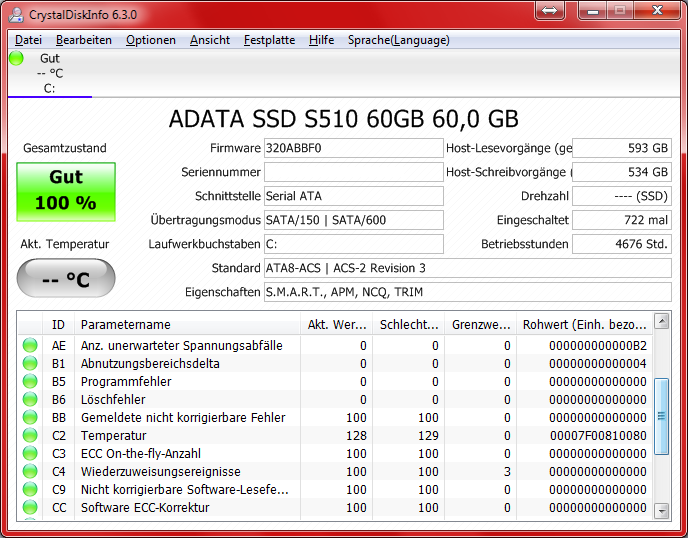
Task: Click the Rohwert column header
Action: coord(584,325)
